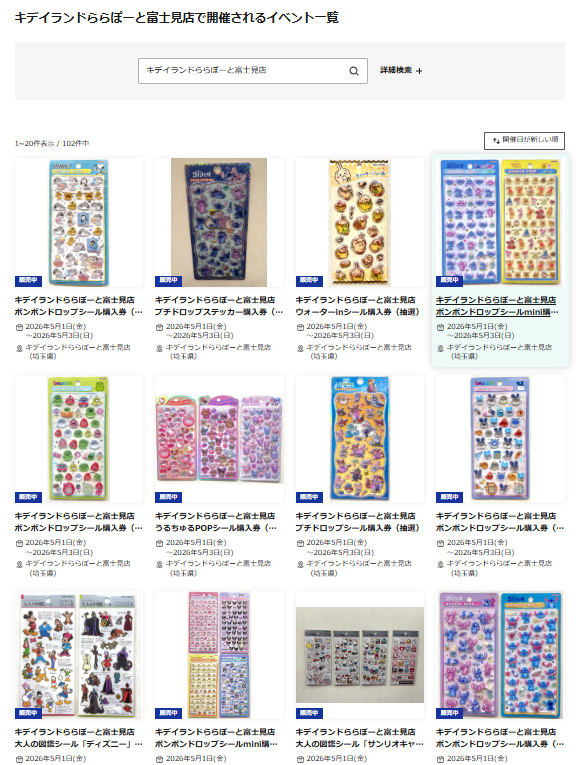
Task: Select the Disney 大人の図鑑シール thumbnail
Action: 79,655
